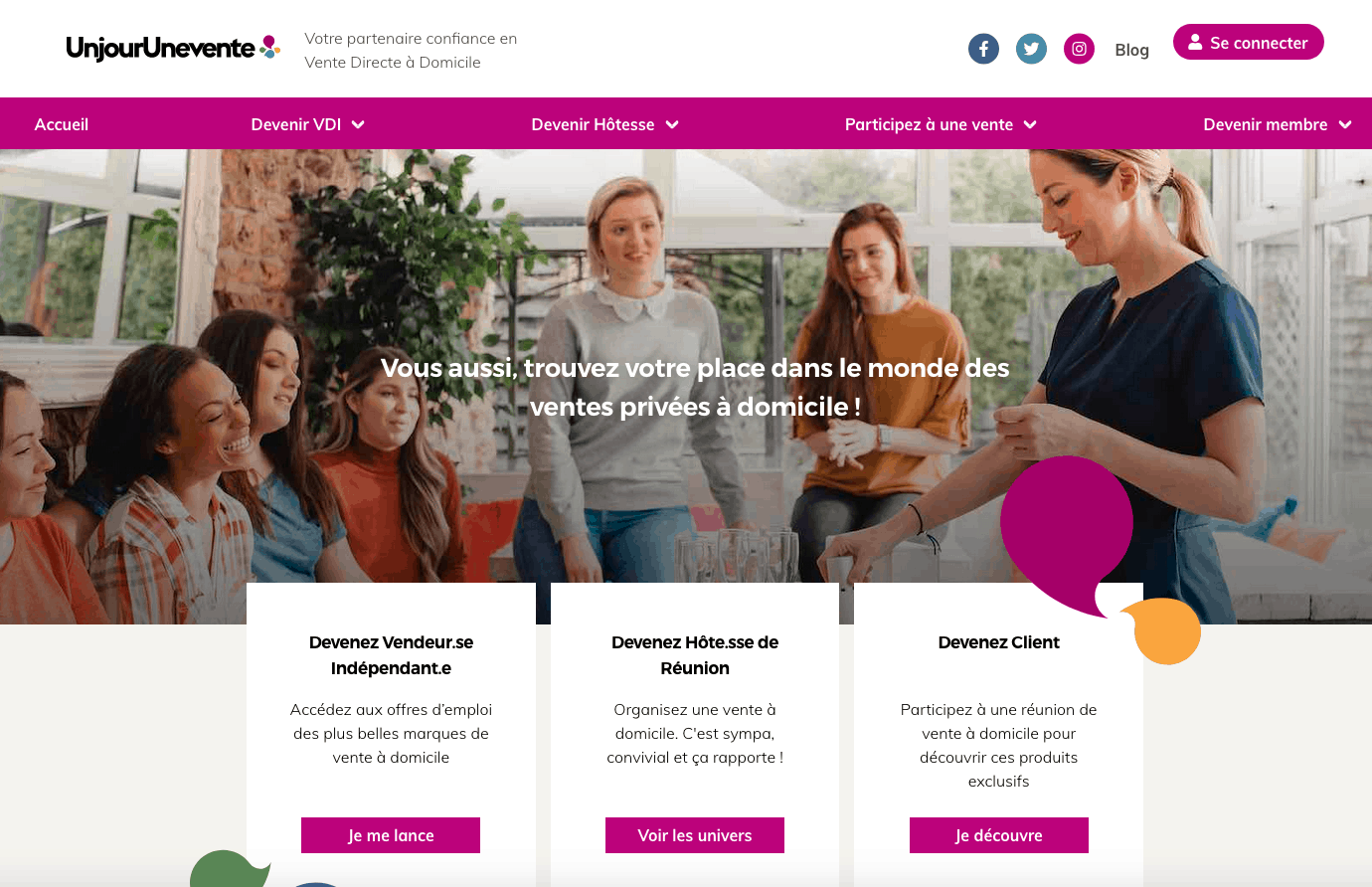
Task: Open the Devenir membre menu item
Action: [1265, 124]
